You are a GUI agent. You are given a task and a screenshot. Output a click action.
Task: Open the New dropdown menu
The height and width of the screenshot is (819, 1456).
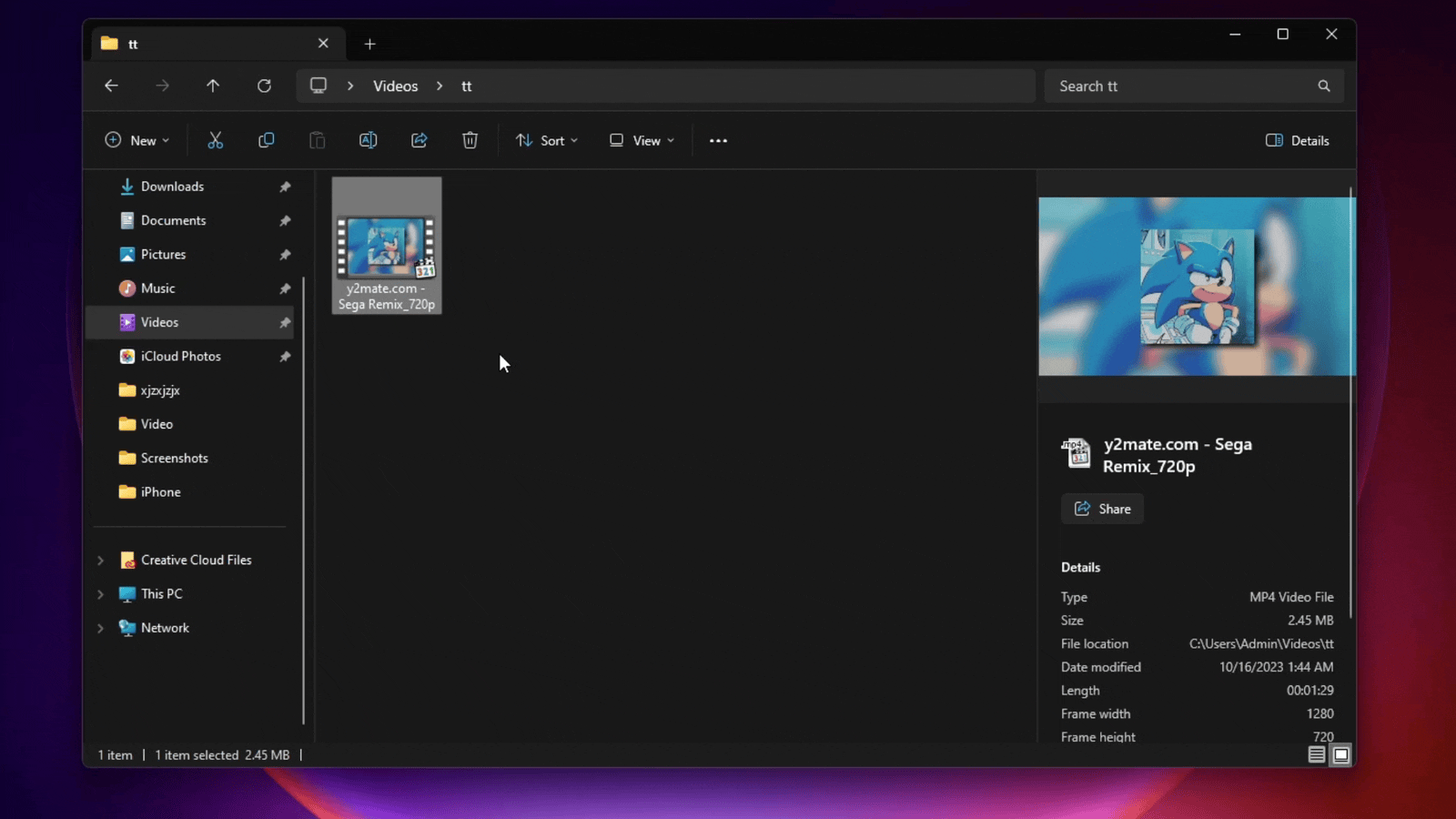pyautogui.click(x=137, y=140)
